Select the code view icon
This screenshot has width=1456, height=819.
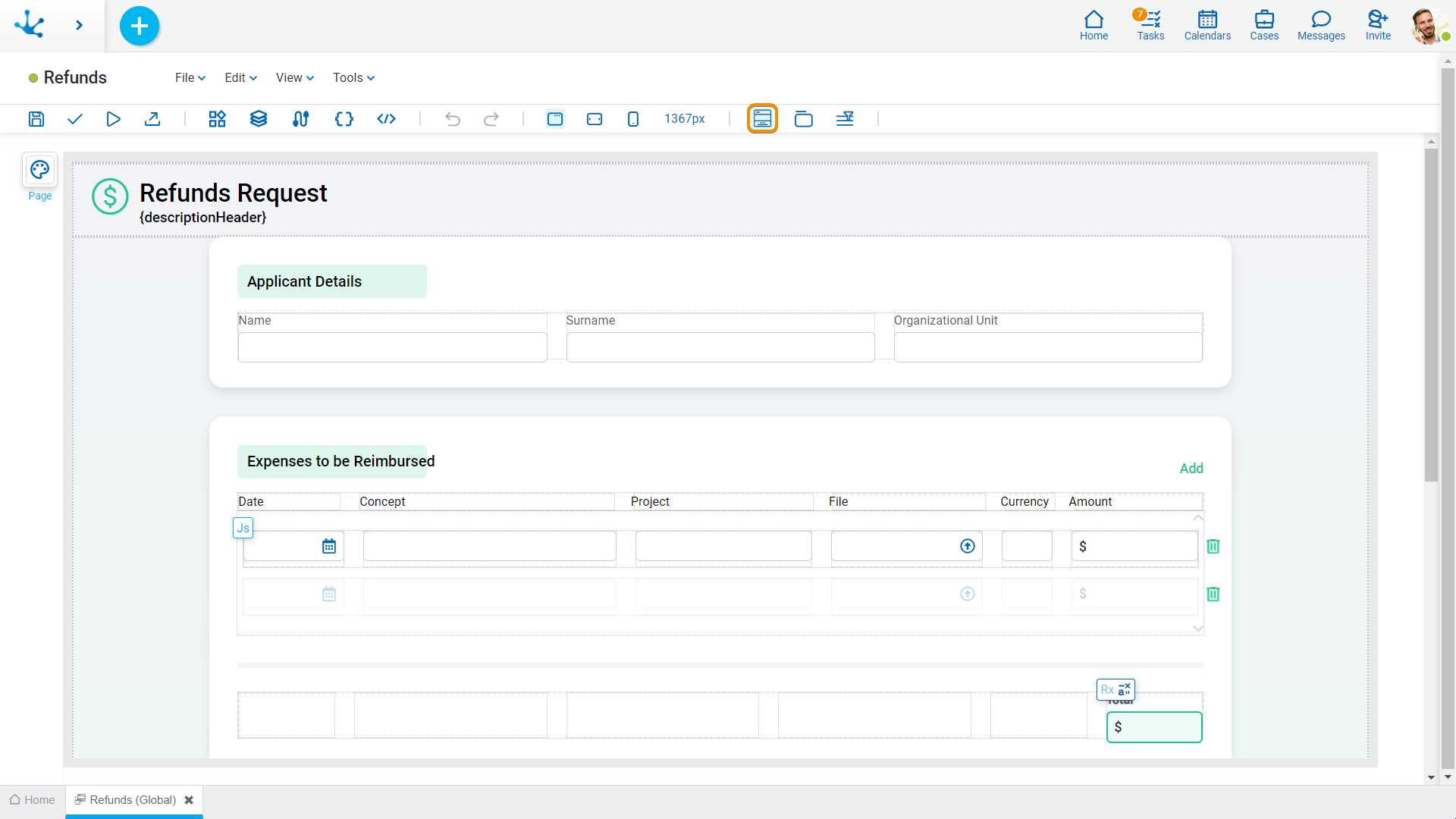pyautogui.click(x=386, y=119)
